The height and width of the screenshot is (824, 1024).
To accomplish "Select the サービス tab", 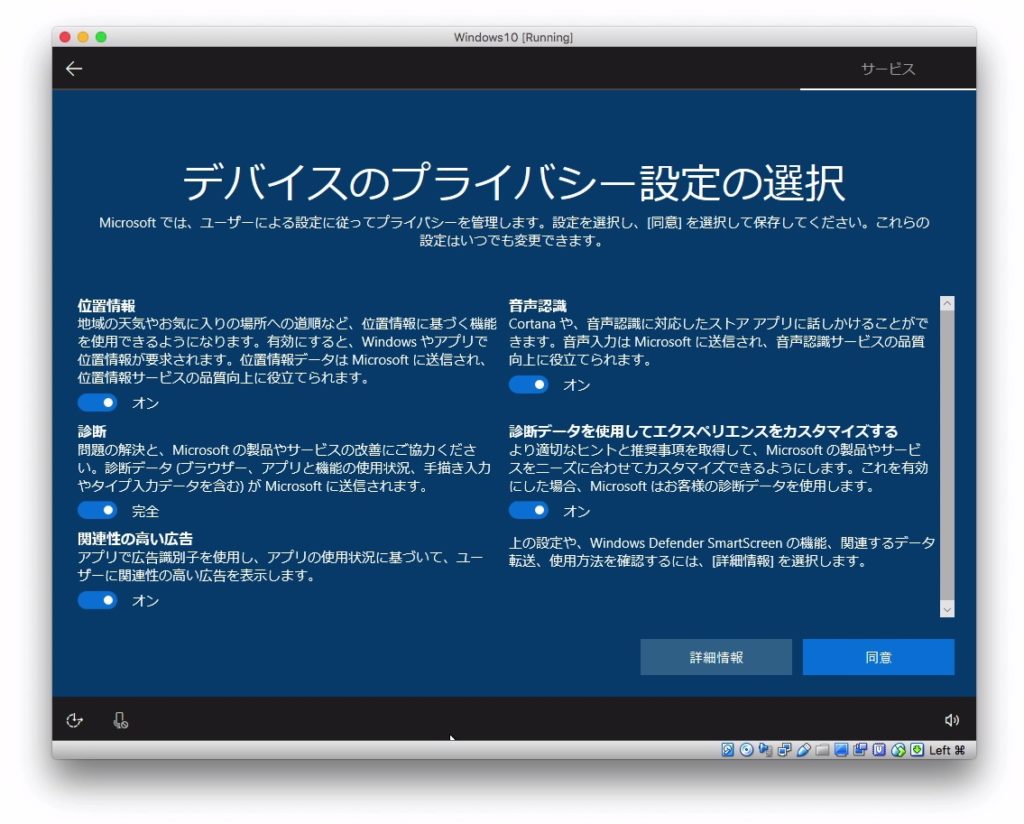I will pyautogui.click(x=888, y=69).
